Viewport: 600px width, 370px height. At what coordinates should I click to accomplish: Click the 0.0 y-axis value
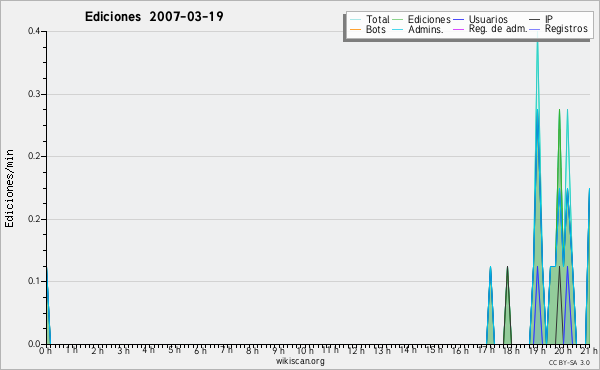34,344
